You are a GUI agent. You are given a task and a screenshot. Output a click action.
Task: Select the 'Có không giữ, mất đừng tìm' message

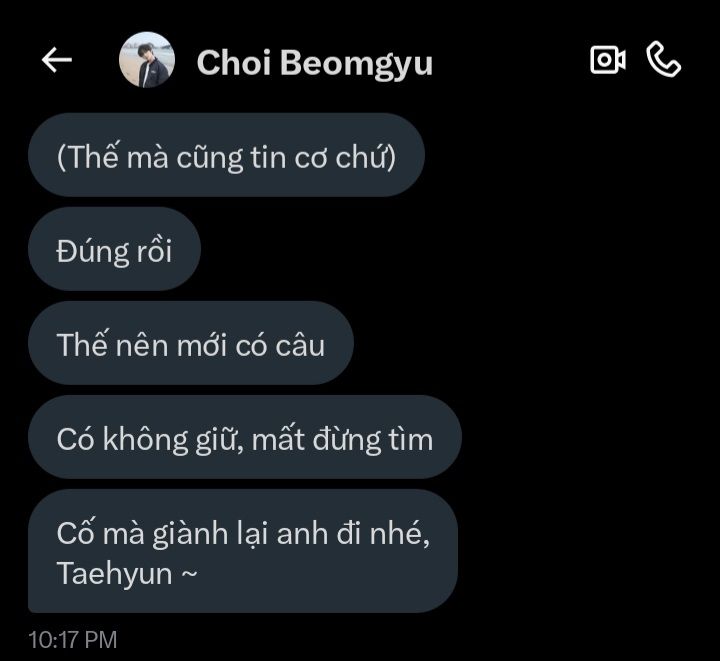pos(245,437)
